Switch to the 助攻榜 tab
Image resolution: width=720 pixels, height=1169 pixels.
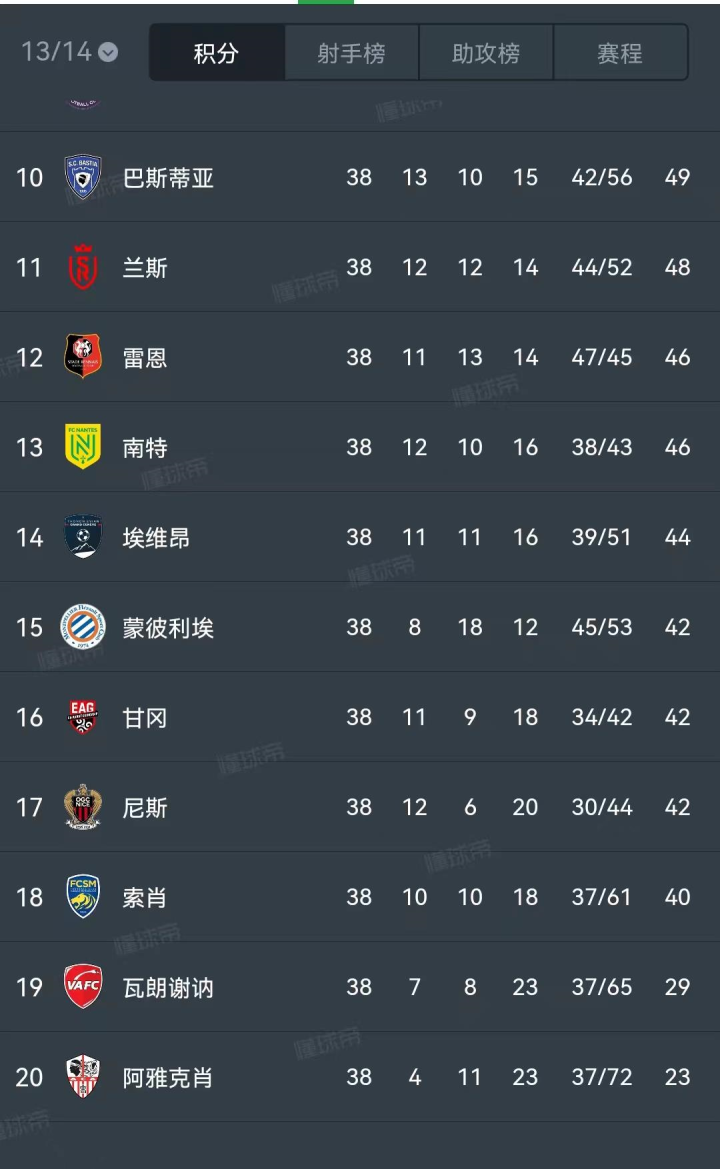click(486, 53)
